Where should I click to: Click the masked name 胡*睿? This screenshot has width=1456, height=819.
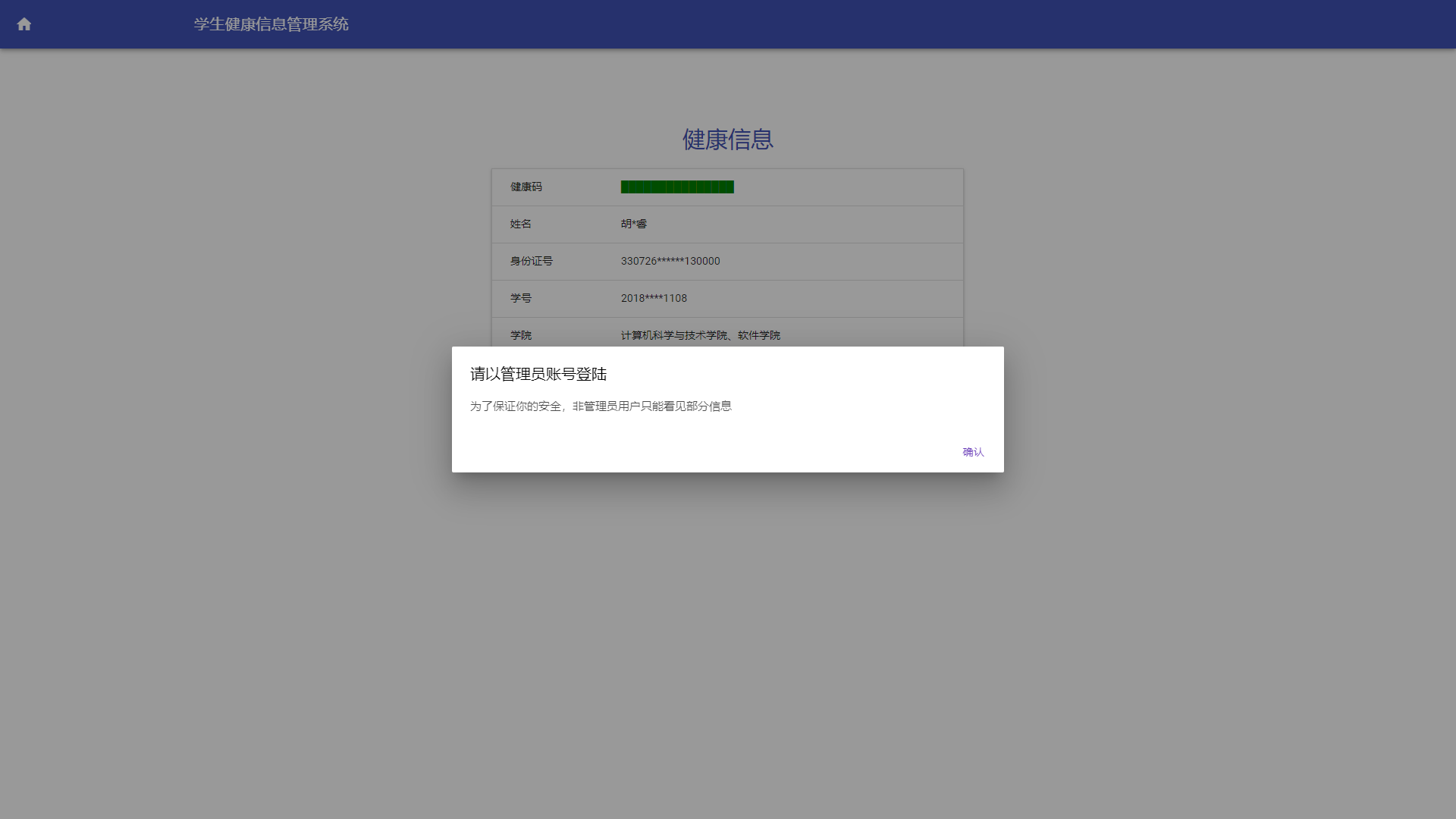tap(634, 224)
